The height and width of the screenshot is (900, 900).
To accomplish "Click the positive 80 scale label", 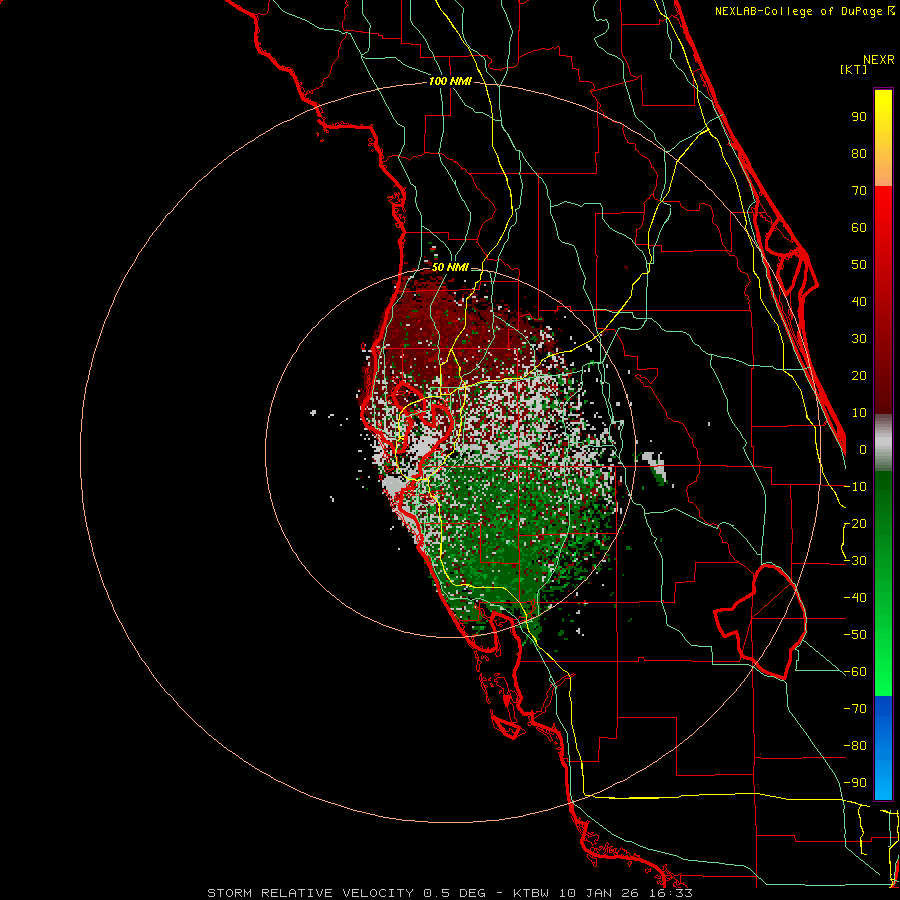I will coord(859,154).
